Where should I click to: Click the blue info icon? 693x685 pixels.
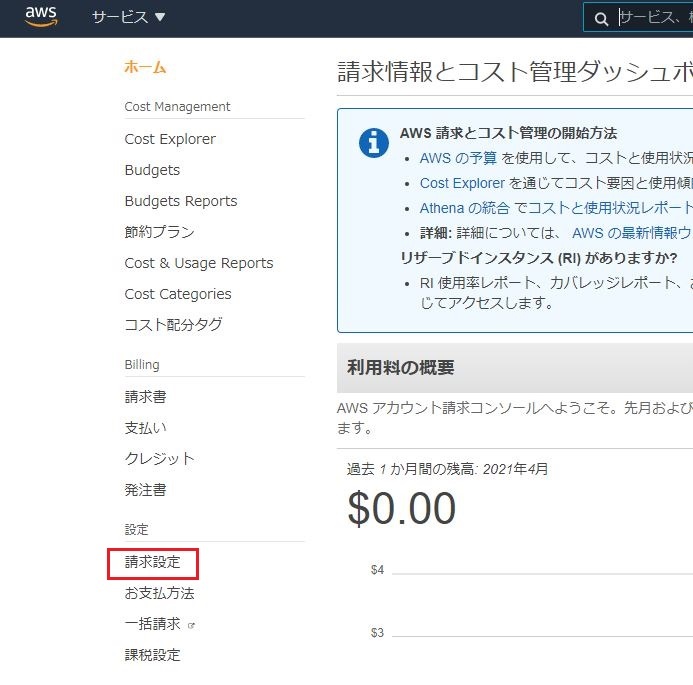pyautogui.click(x=374, y=143)
